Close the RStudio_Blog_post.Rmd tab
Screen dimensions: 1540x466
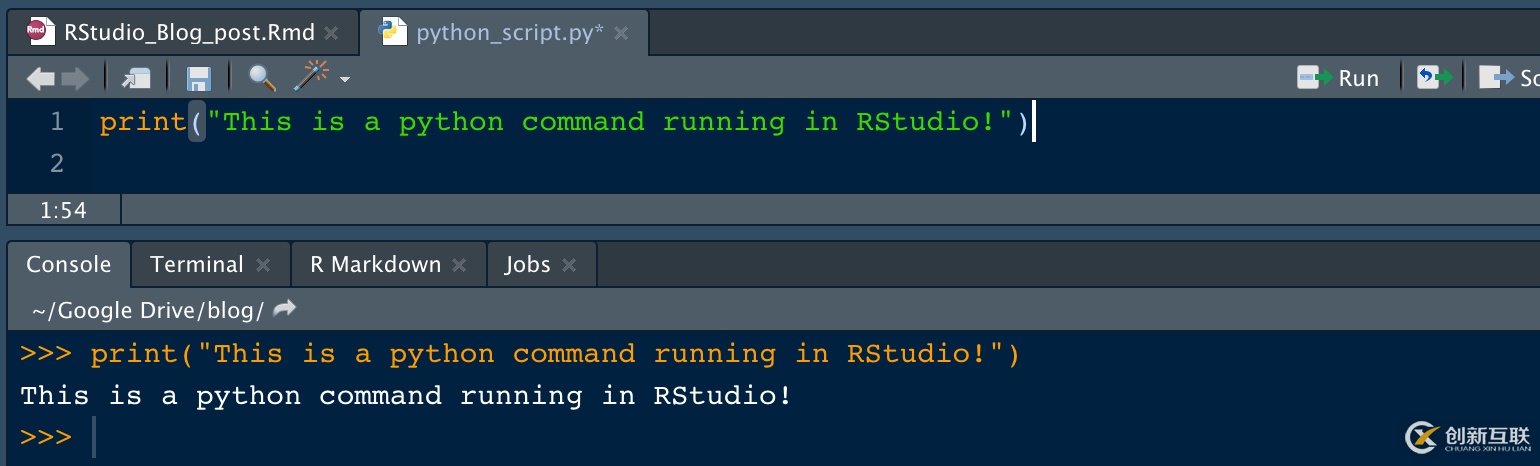331,33
